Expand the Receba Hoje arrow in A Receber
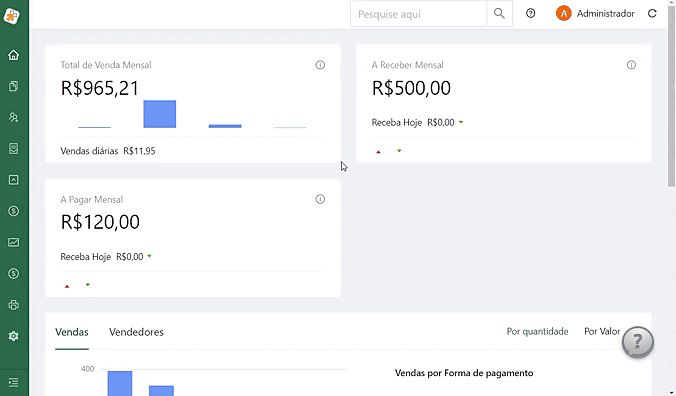Screen dimensions: 676x396 (461, 122)
